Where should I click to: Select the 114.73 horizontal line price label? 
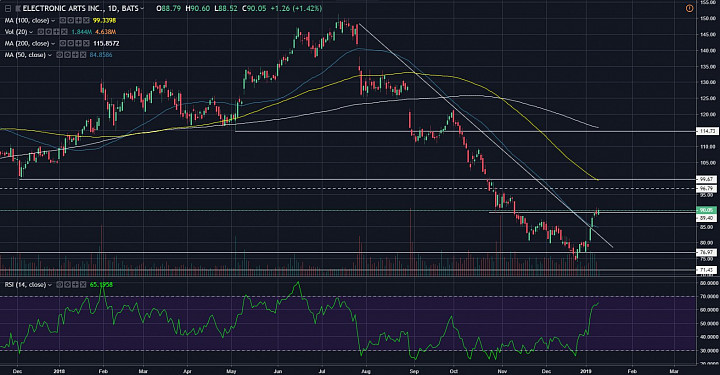click(707, 131)
